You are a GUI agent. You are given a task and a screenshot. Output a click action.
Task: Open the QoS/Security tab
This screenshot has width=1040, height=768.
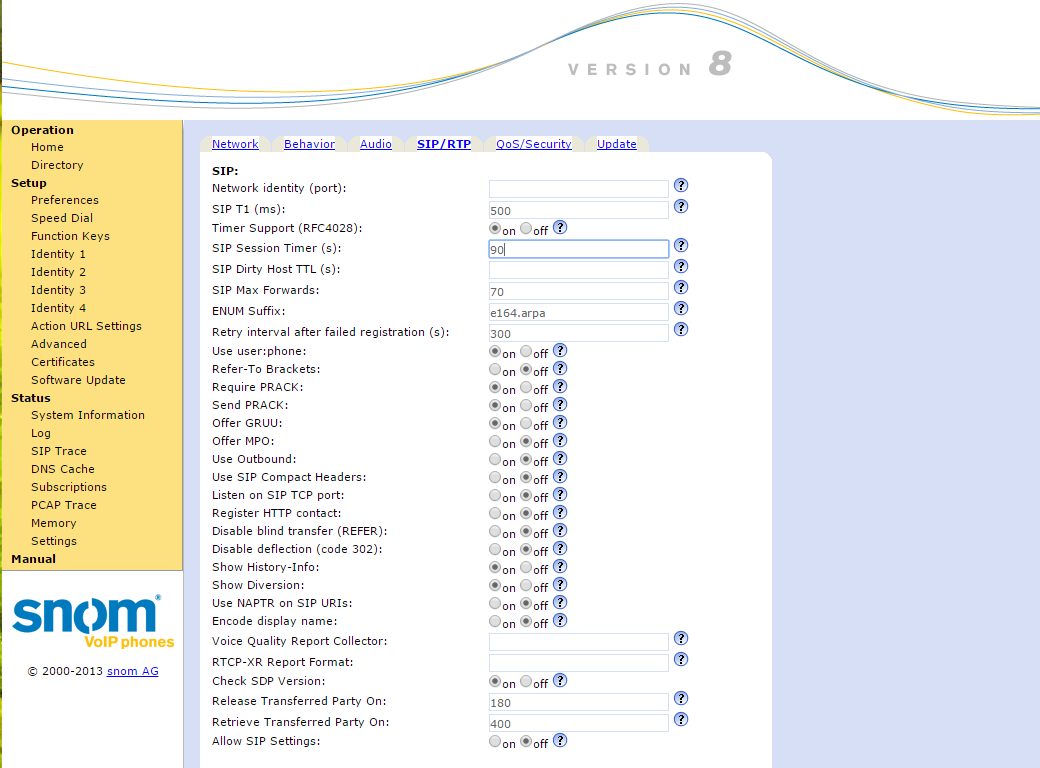(533, 144)
